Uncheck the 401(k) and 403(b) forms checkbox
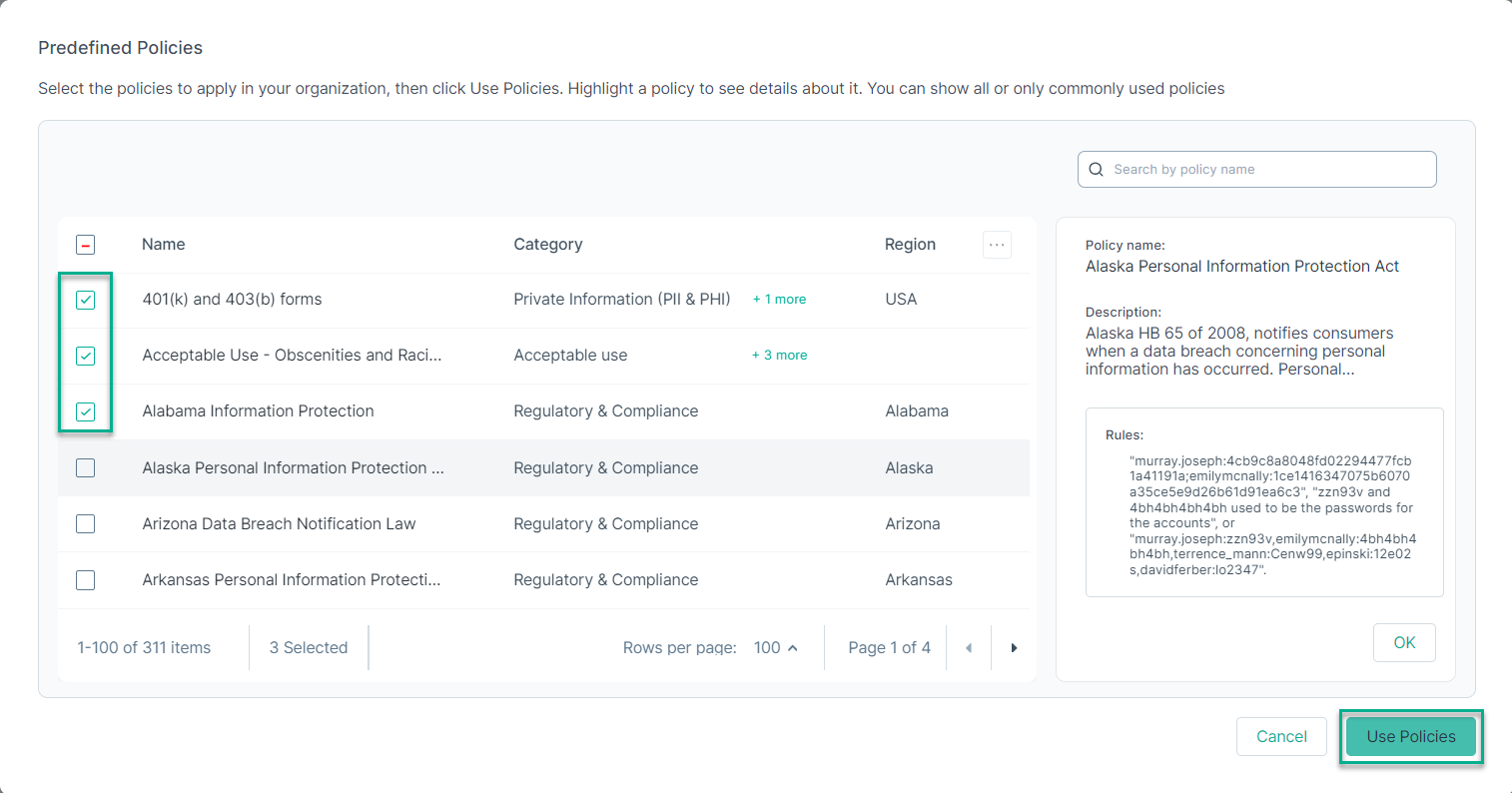 click(85, 299)
